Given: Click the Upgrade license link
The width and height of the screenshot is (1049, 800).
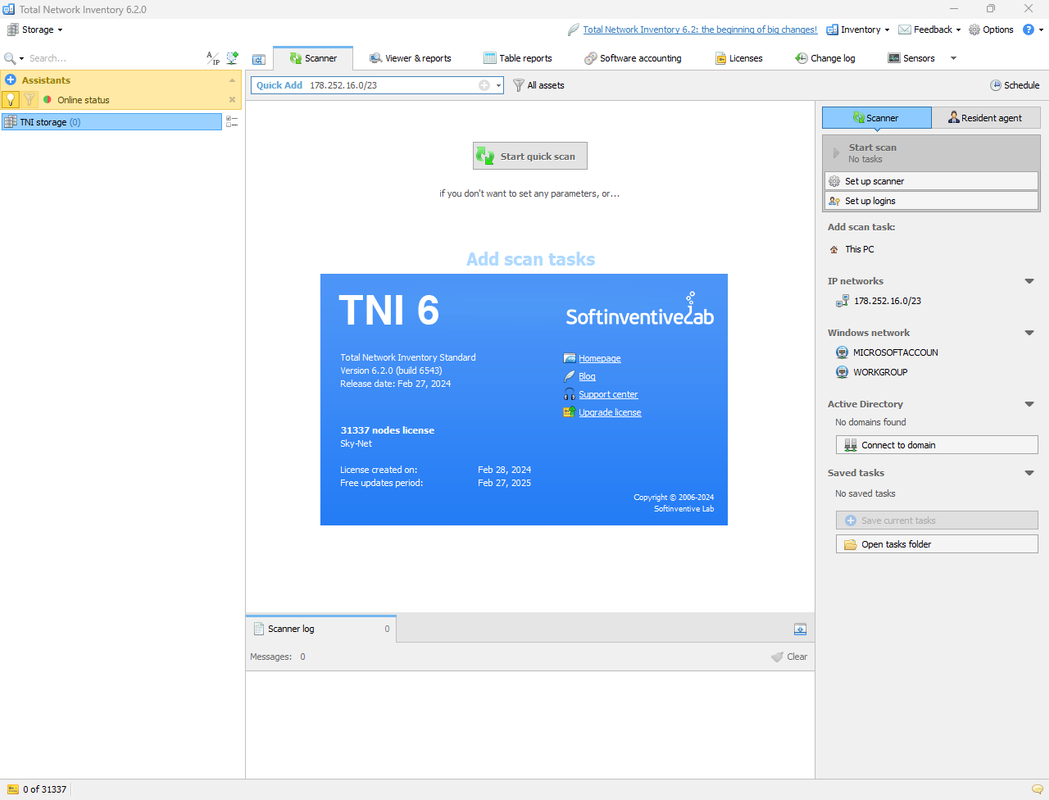Looking at the screenshot, I should tap(609, 413).
